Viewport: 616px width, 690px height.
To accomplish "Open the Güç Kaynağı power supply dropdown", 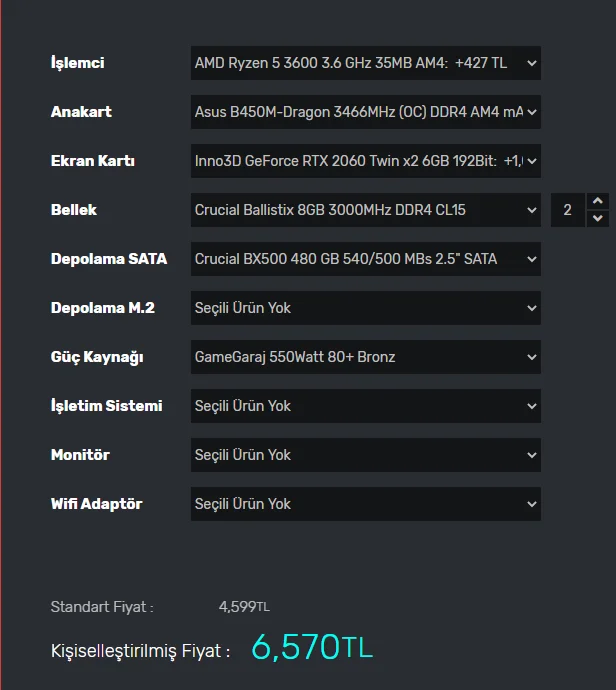I will coord(366,357).
